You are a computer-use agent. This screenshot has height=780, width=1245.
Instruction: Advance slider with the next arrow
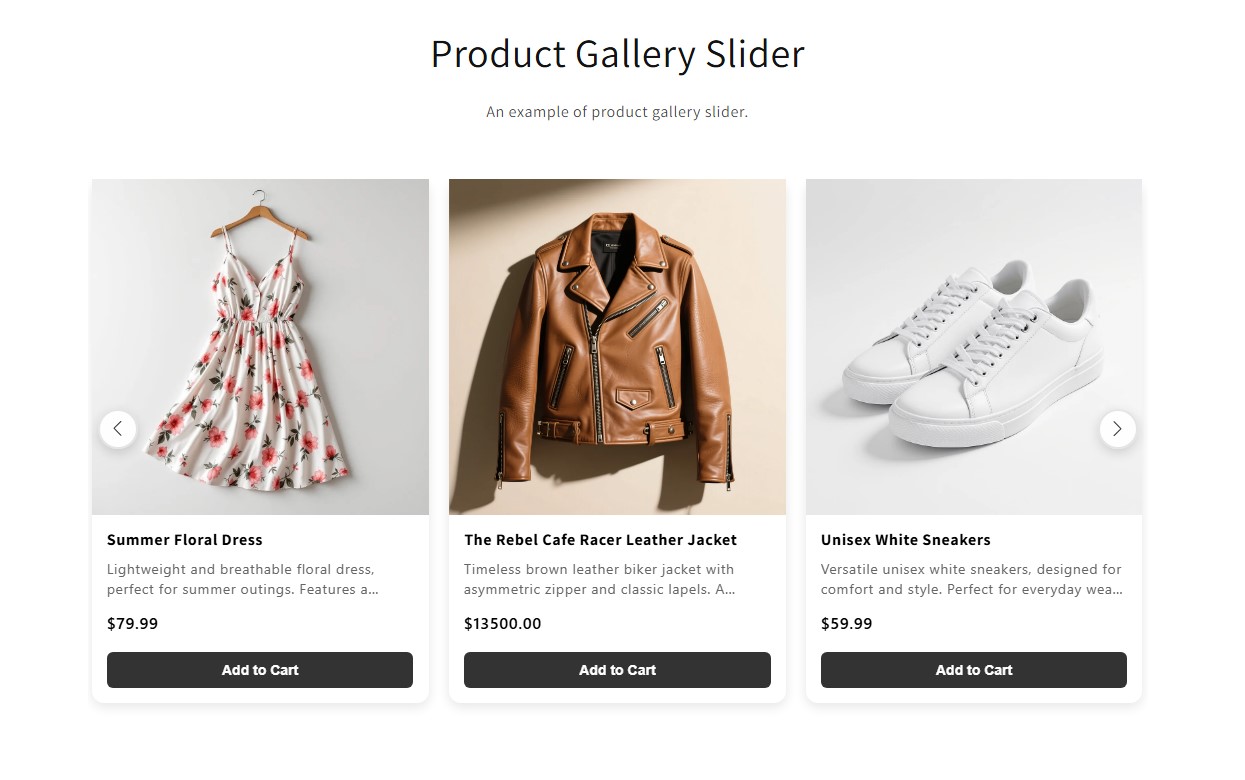point(1117,429)
